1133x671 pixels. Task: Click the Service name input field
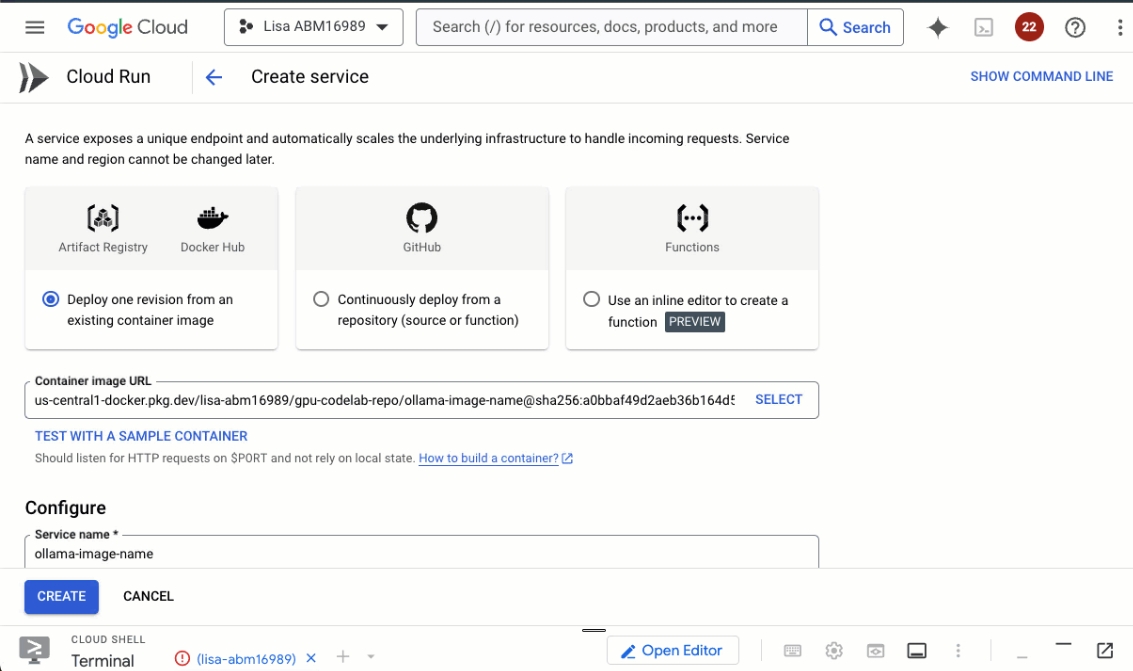coord(421,553)
